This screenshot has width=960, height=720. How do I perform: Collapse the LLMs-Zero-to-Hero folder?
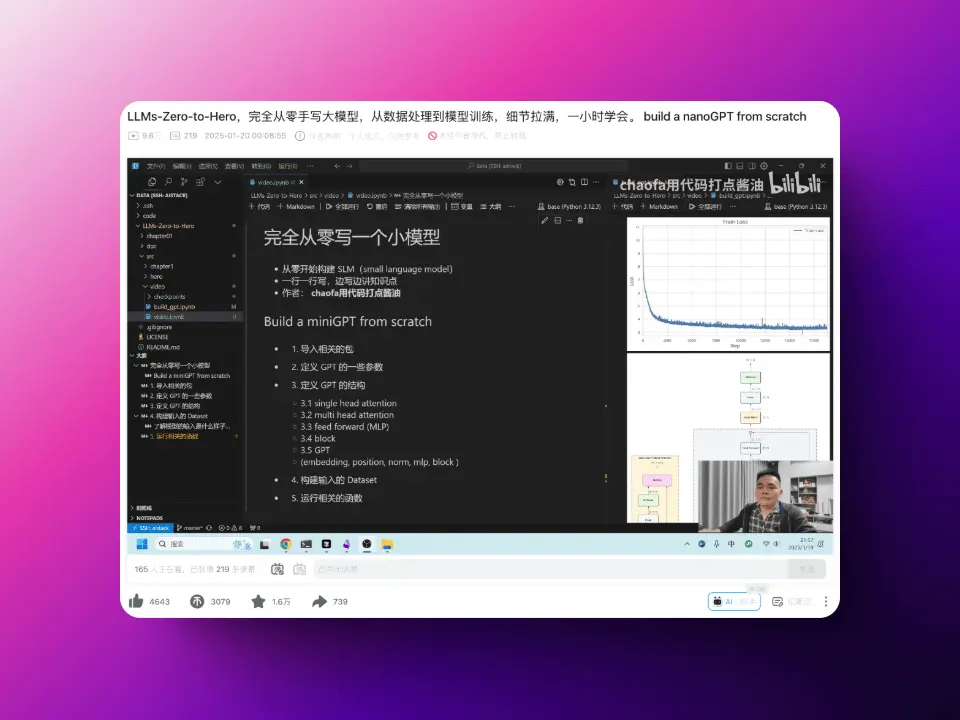[165, 226]
